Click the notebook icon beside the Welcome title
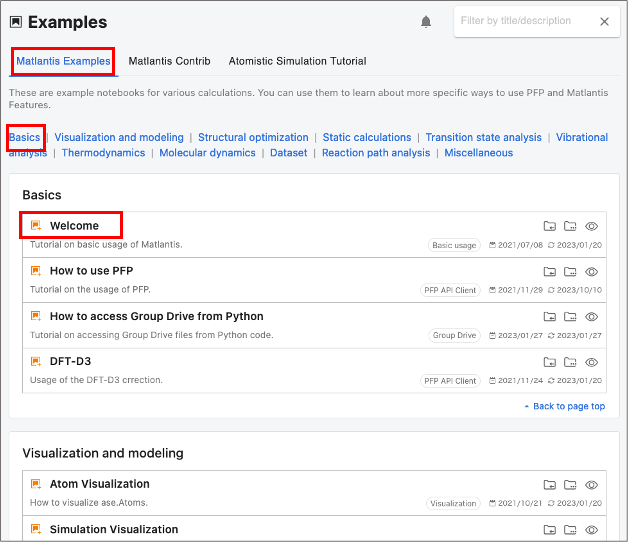The width and height of the screenshot is (628, 542). click(x=36, y=226)
